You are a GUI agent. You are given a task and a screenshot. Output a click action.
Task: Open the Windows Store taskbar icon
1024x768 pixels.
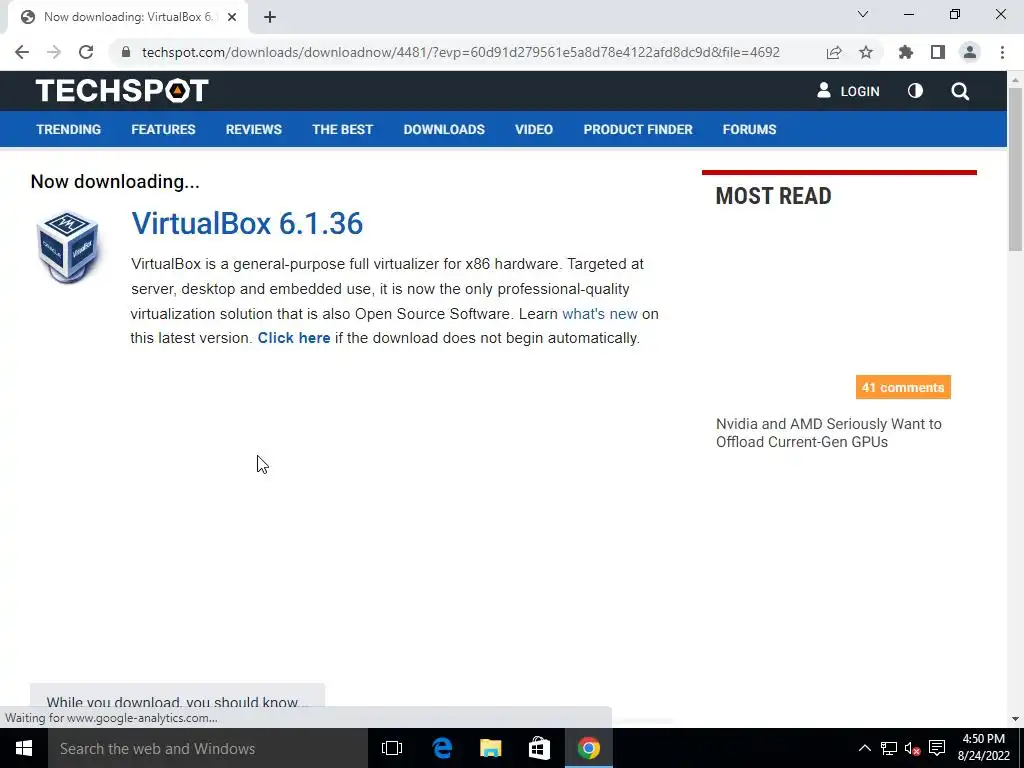point(539,748)
